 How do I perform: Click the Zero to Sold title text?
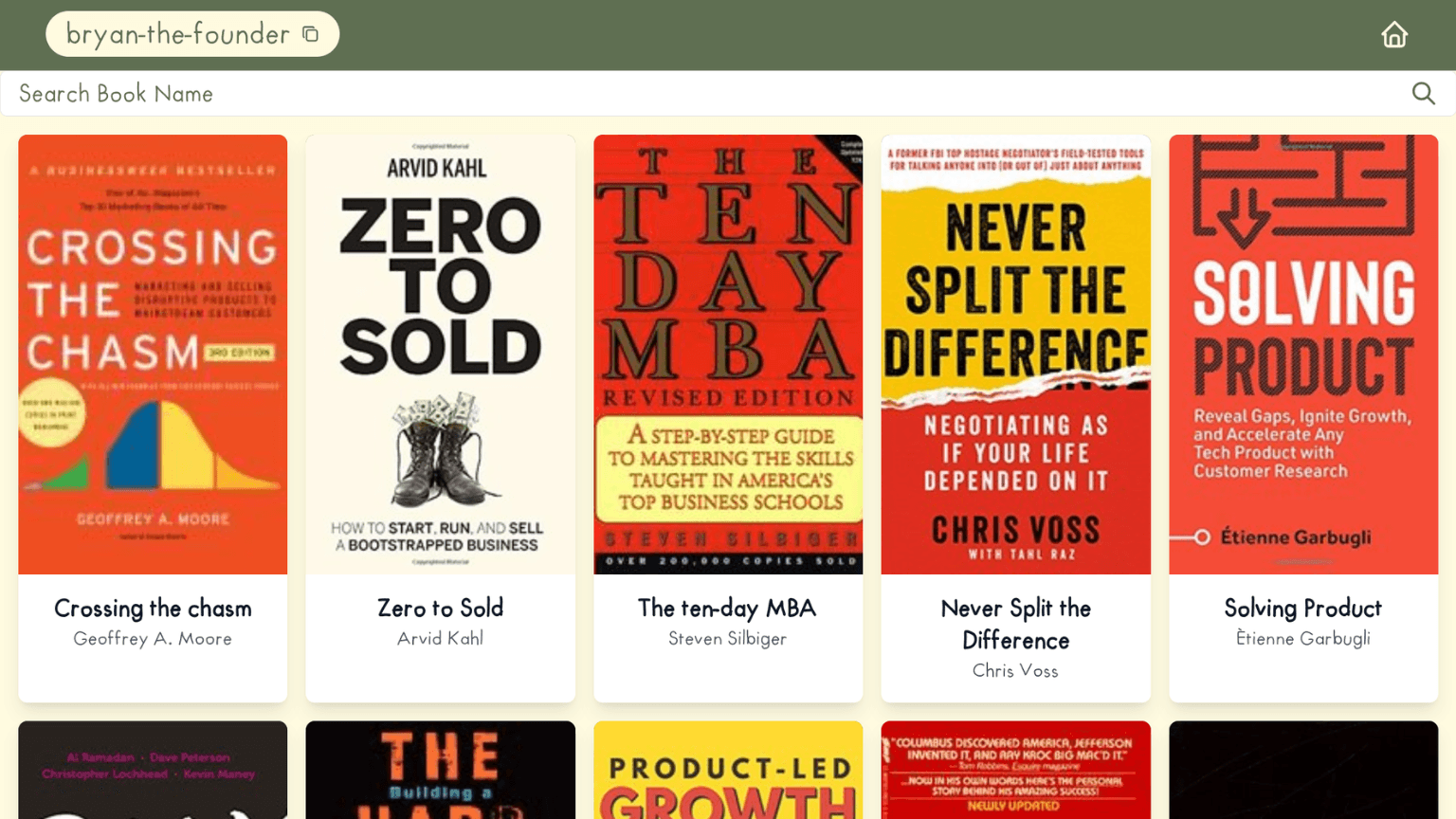(440, 608)
